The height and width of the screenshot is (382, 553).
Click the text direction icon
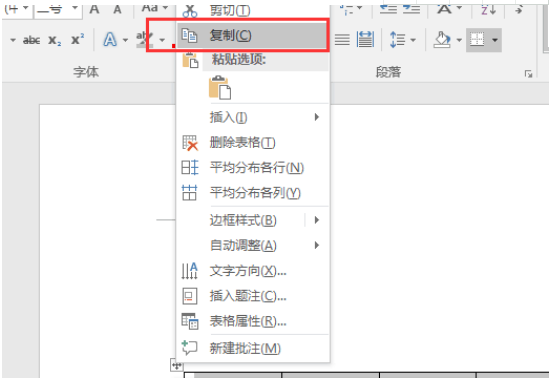pos(190,271)
